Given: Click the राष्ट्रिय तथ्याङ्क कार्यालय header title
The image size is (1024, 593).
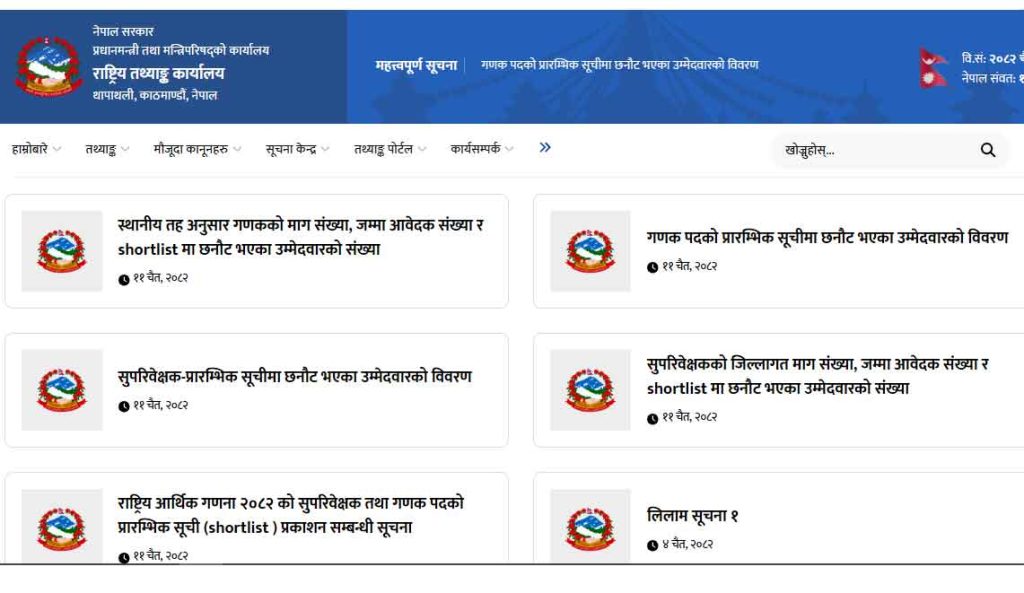Looking at the screenshot, I should click(158, 73).
